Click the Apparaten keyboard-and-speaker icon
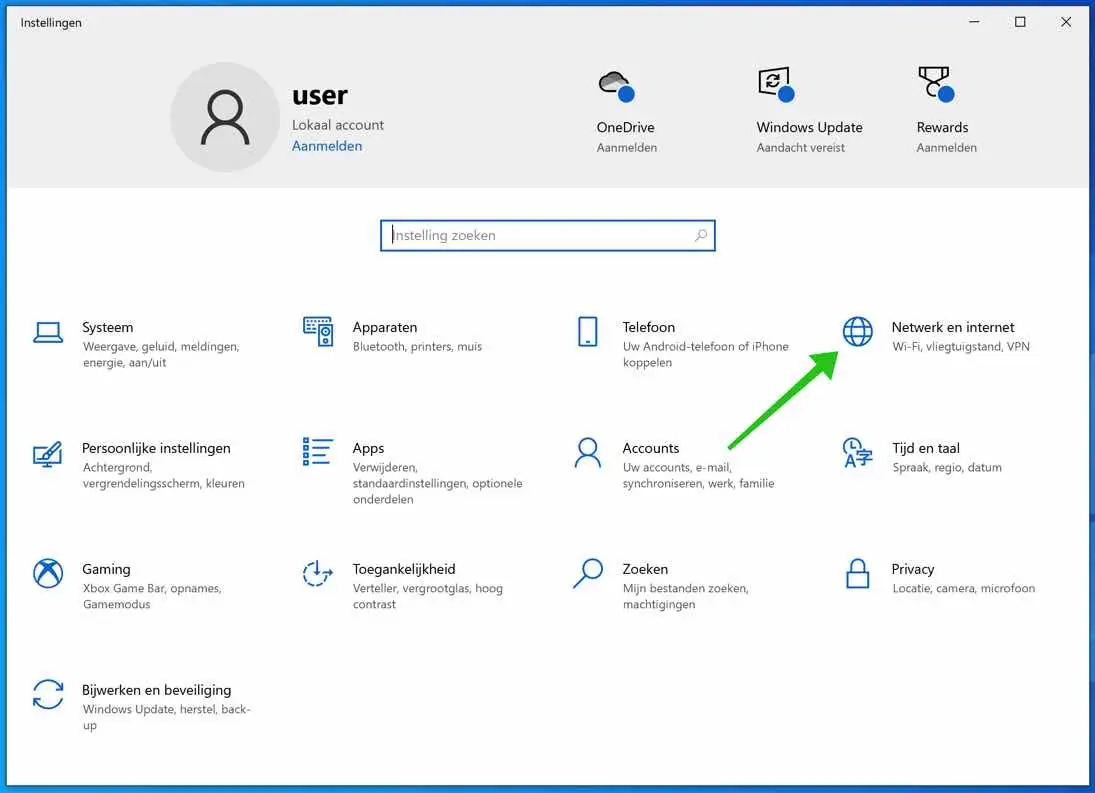 pos(318,332)
